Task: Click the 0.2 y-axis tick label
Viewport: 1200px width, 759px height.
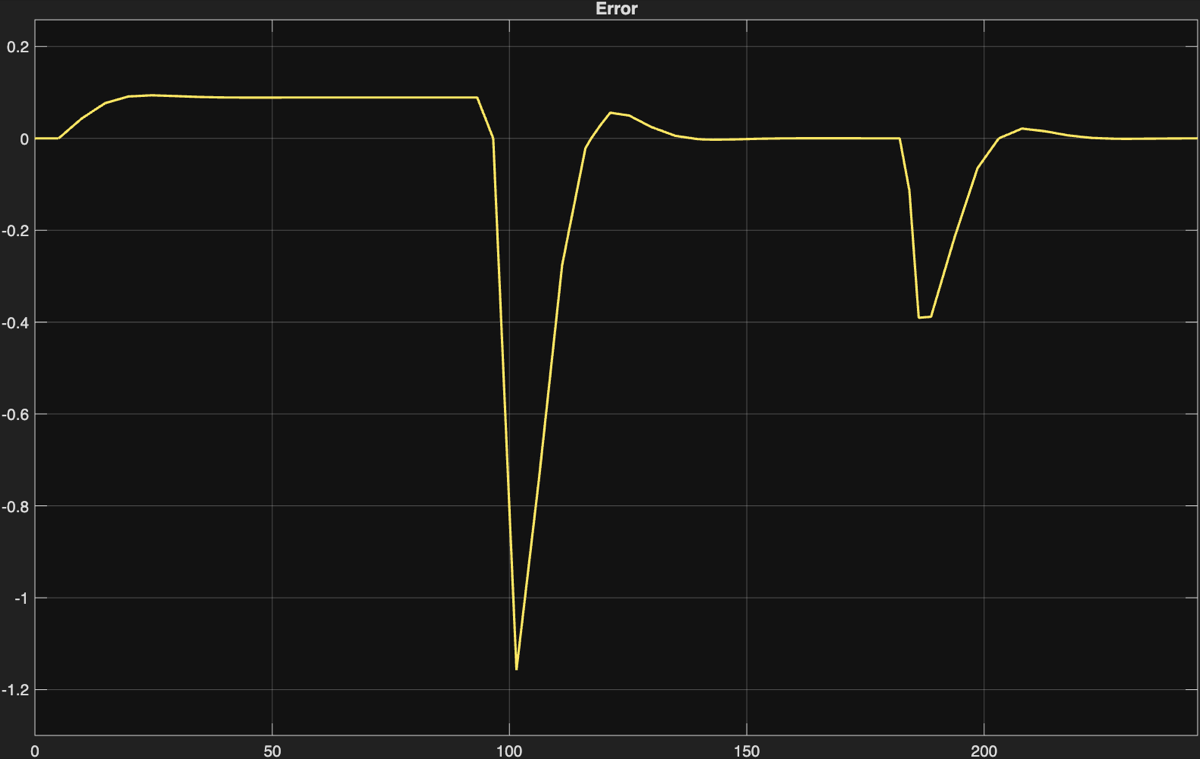Action: pos(20,47)
